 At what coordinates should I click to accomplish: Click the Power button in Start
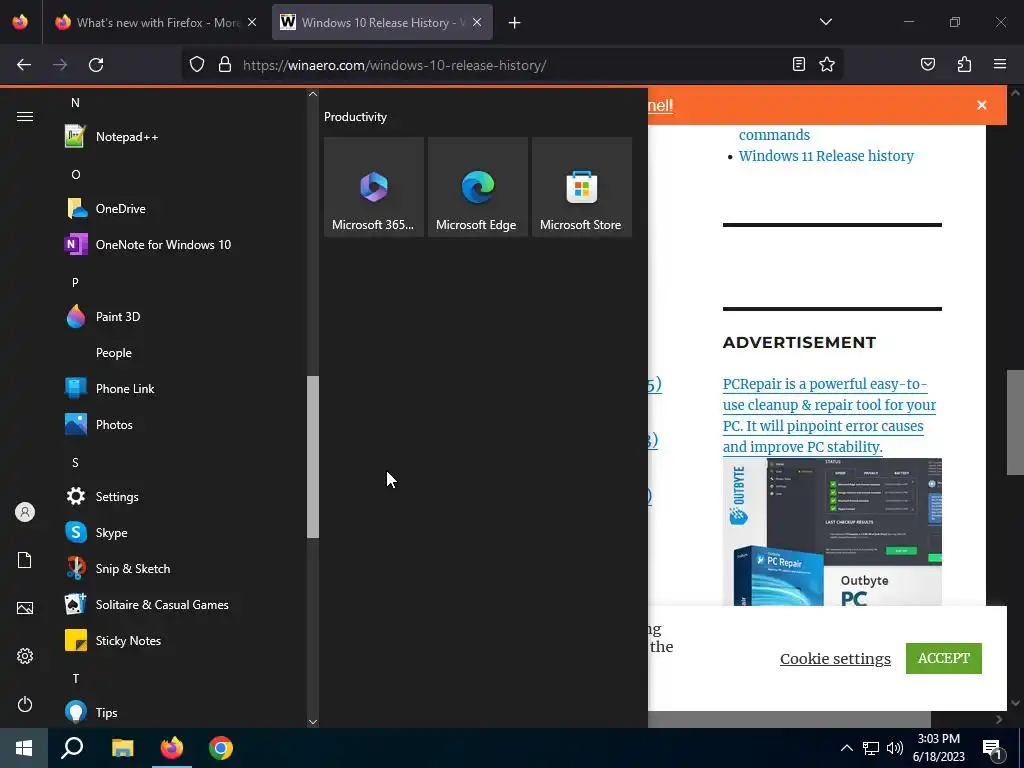pyautogui.click(x=25, y=704)
